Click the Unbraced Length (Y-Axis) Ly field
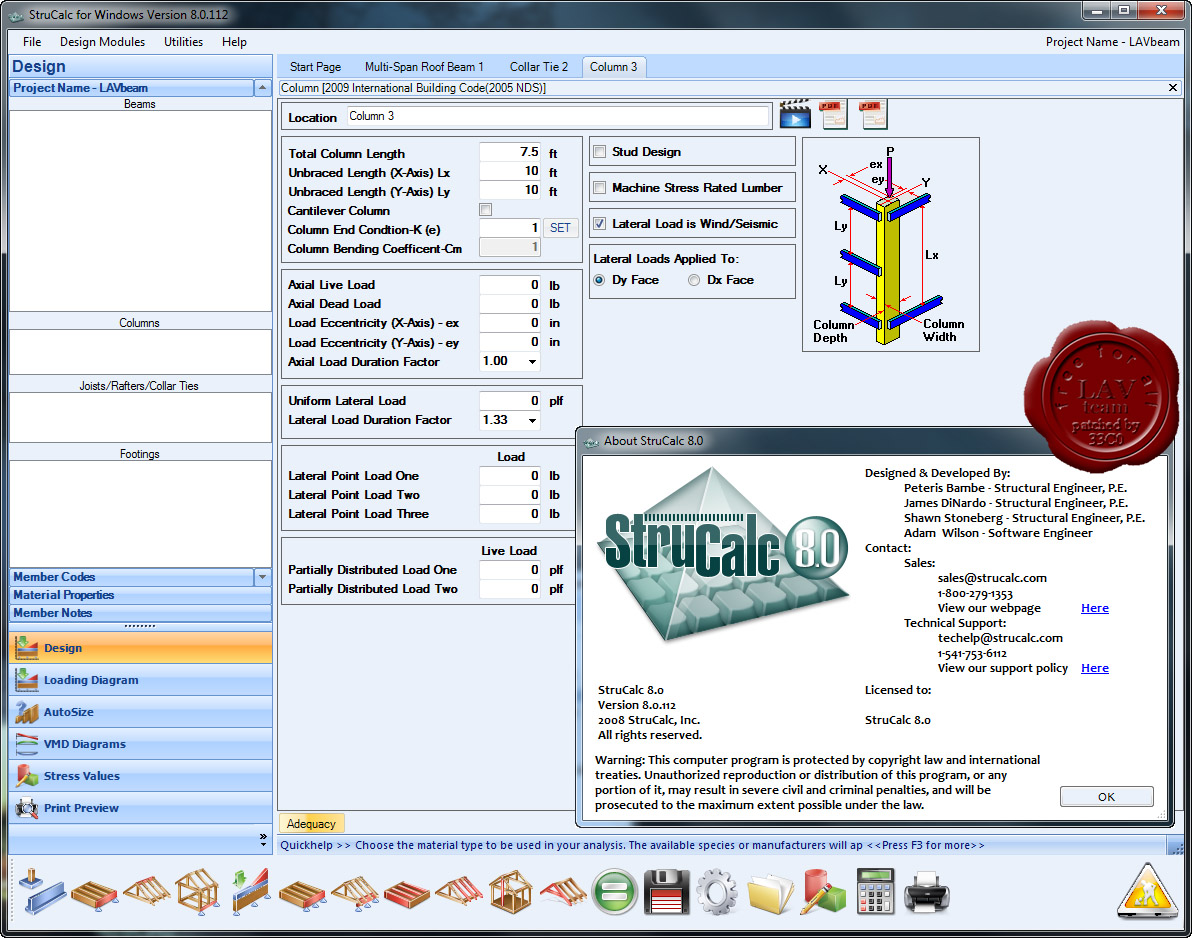 510,191
